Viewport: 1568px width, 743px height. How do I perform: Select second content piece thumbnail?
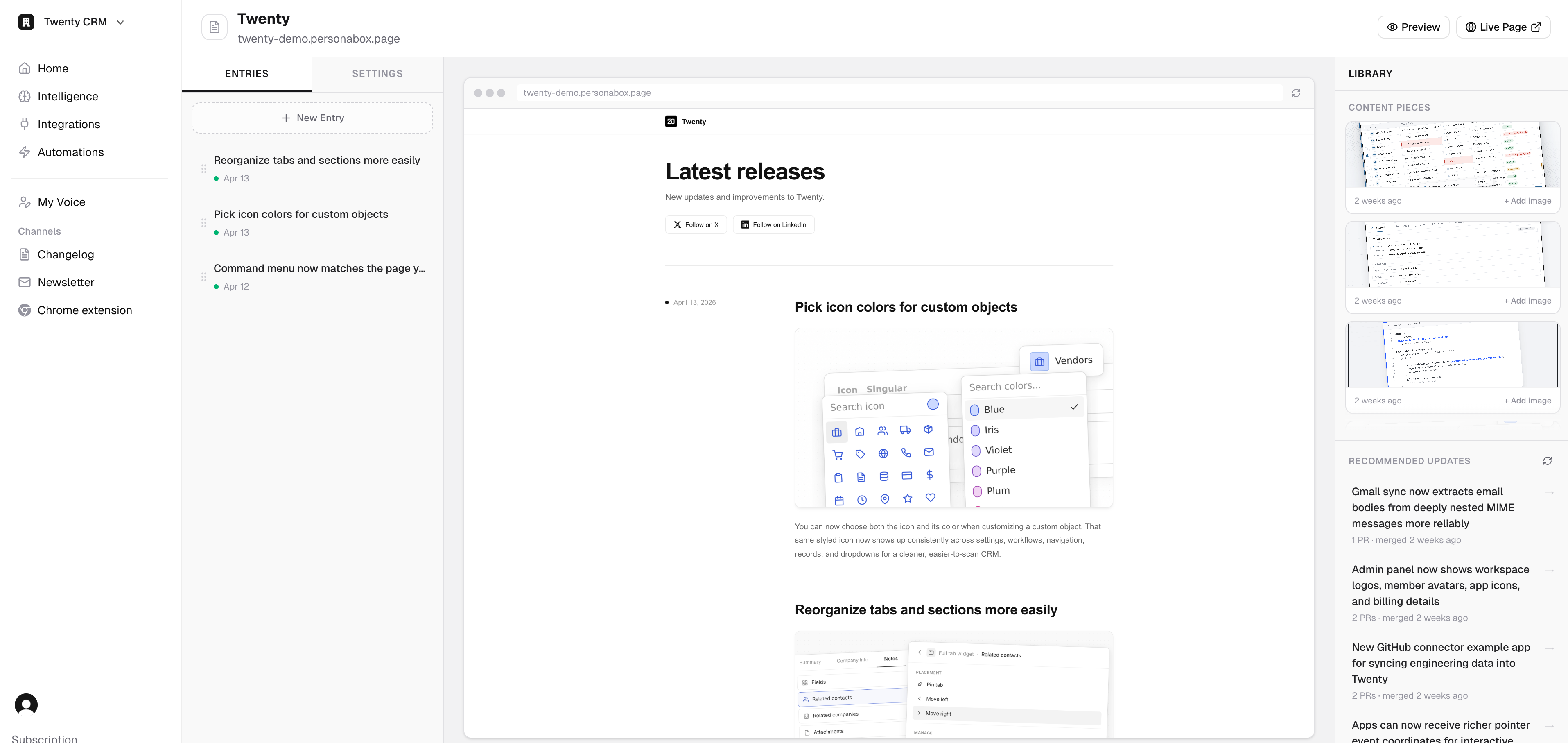coord(1453,255)
